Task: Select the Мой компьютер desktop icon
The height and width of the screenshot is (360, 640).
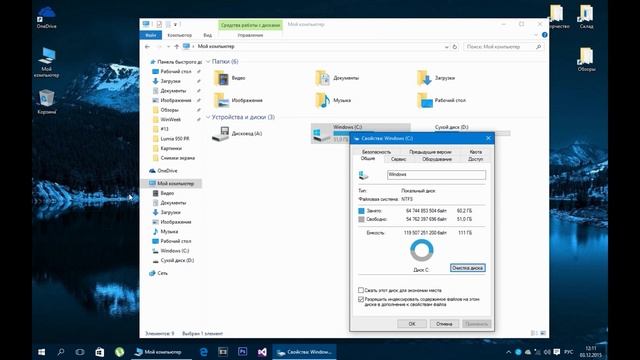Action: tap(46, 62)
